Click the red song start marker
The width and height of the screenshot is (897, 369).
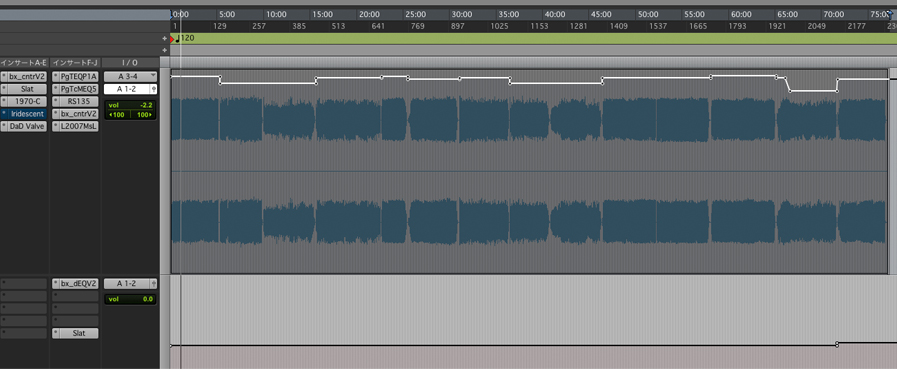[172, 39]
